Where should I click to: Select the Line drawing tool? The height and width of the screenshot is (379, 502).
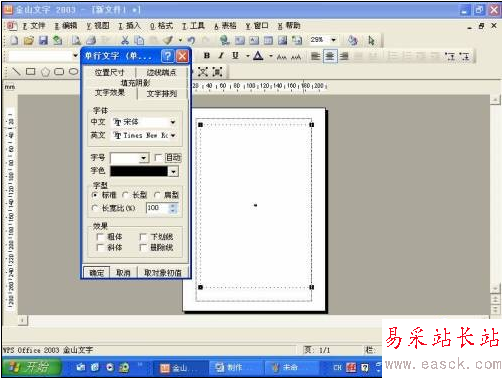coord(16,71)
